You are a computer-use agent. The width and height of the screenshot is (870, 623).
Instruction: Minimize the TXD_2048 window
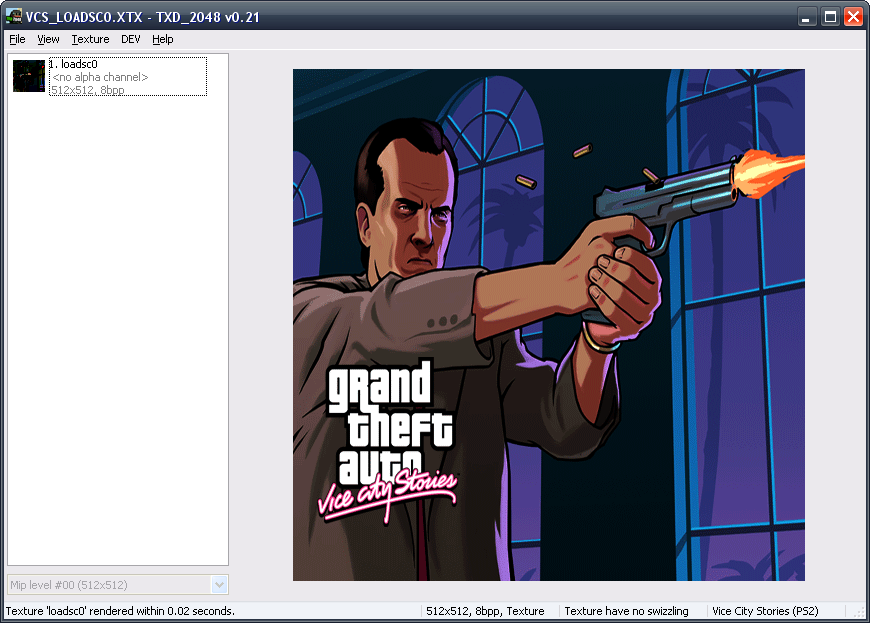[x=807, y=17]
